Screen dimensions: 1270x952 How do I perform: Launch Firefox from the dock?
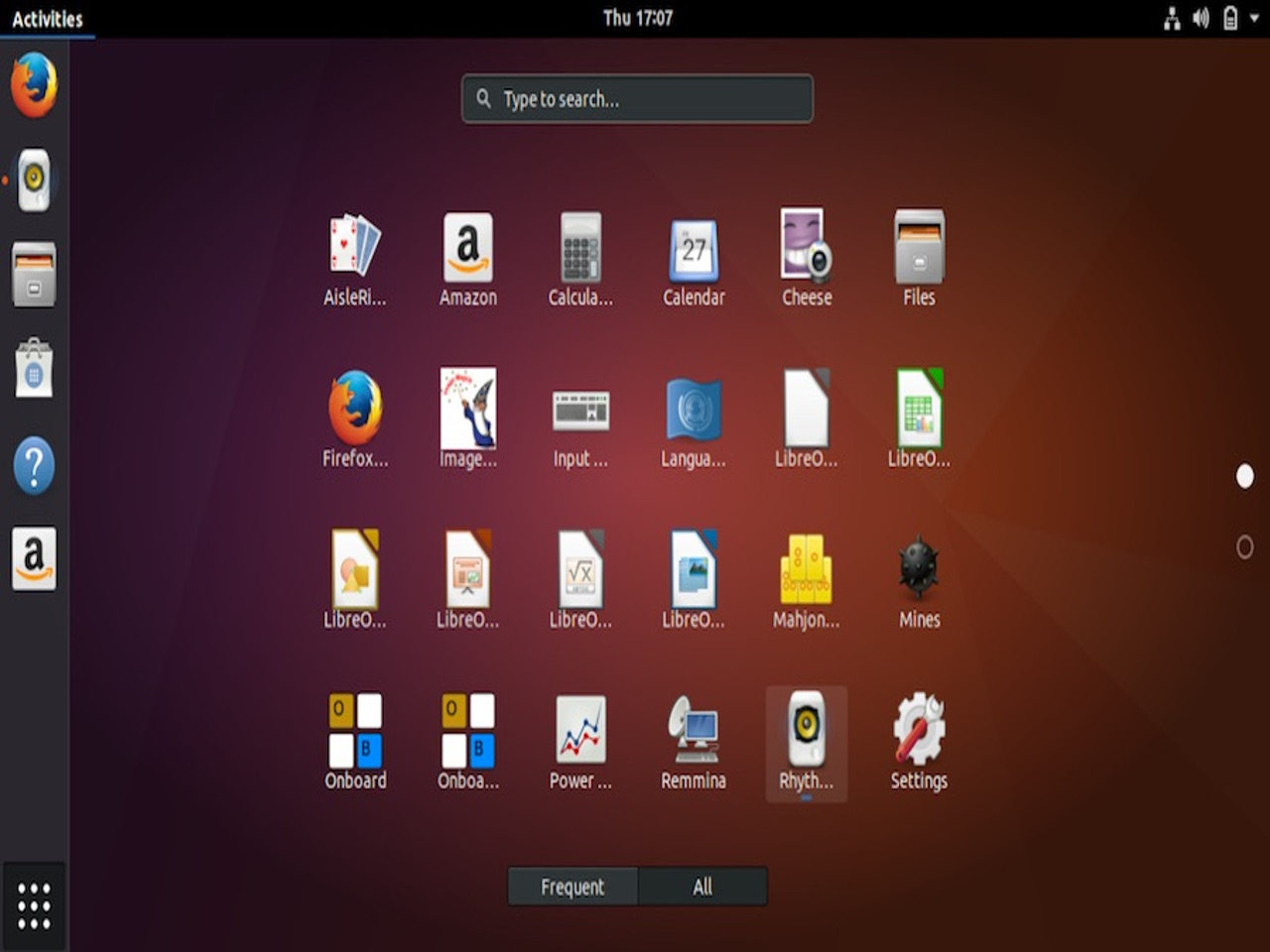[x=33, y=86]
